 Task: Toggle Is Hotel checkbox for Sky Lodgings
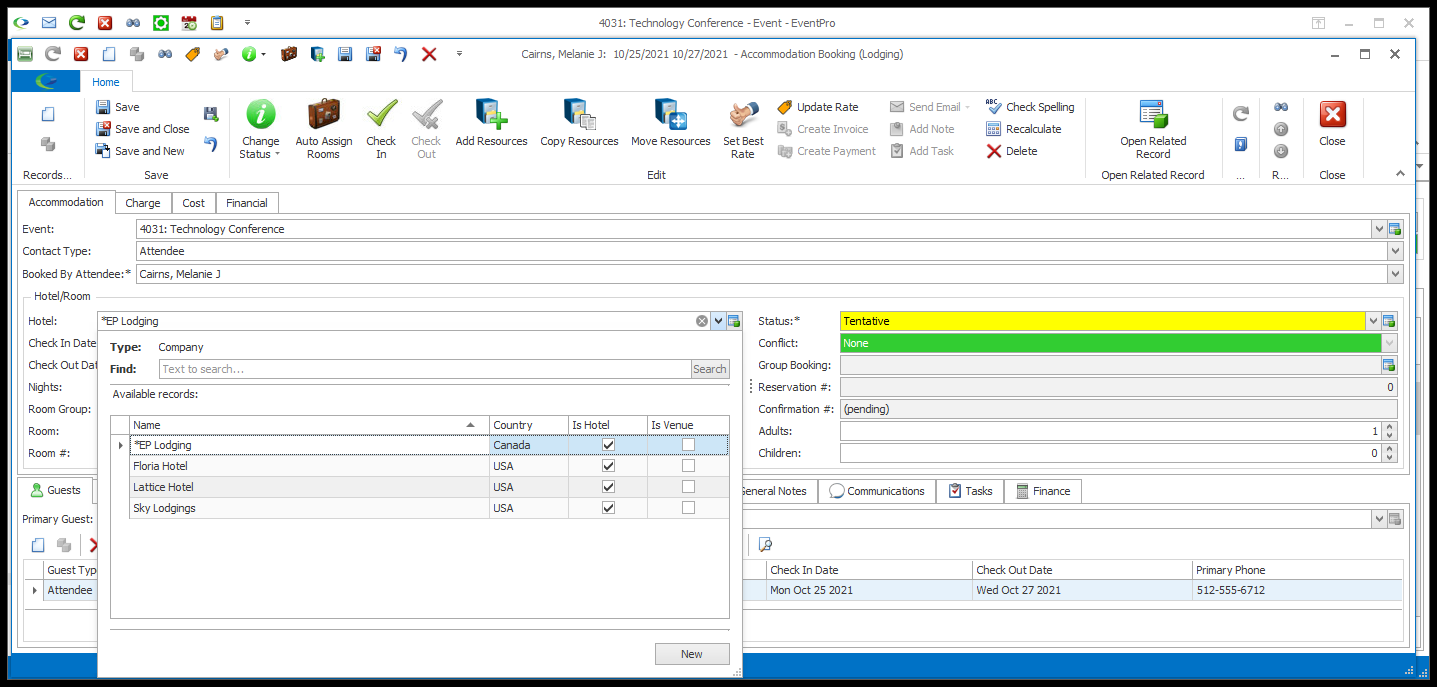click(x=608, y=508)
